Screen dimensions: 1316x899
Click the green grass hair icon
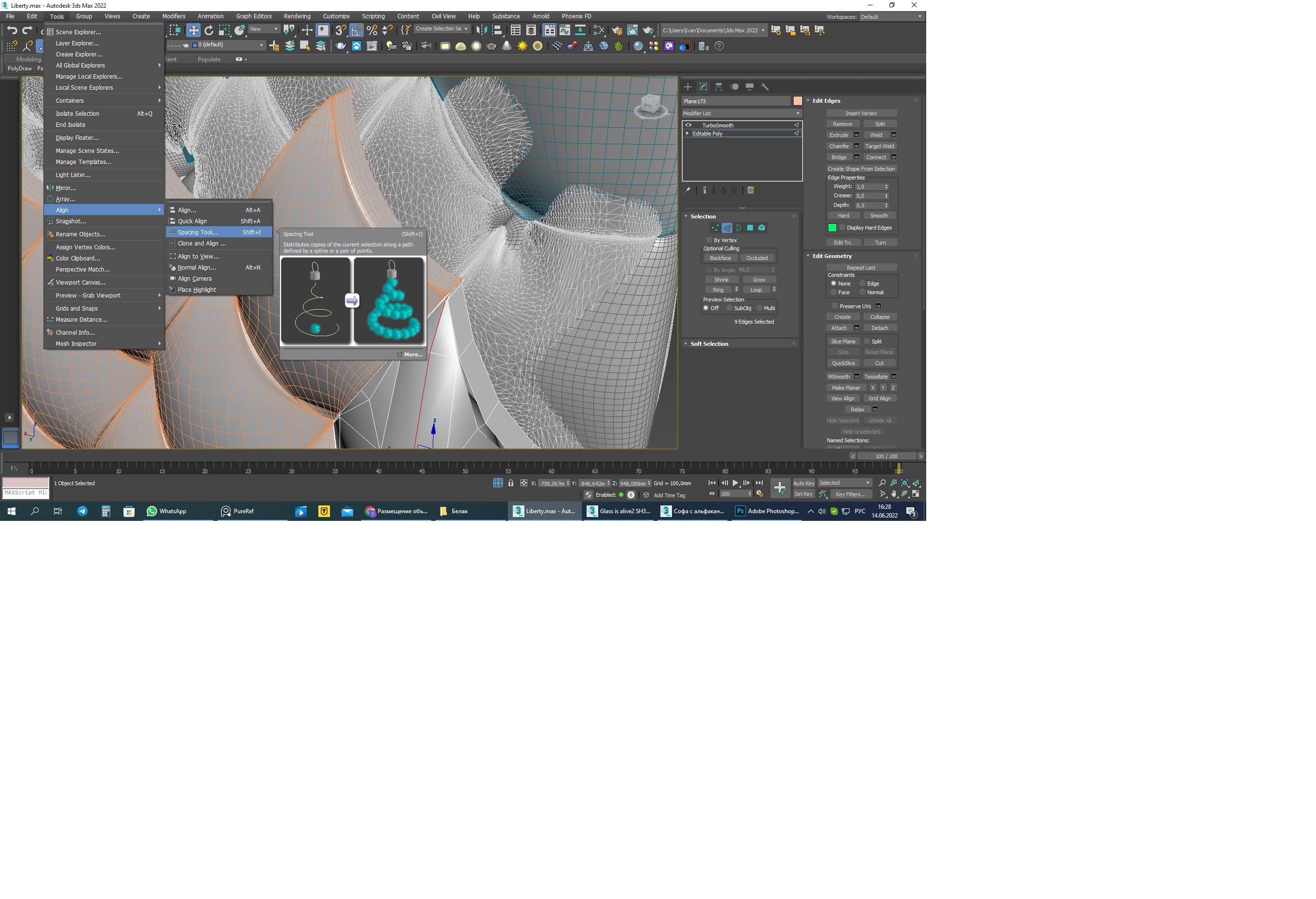point(619,46)
